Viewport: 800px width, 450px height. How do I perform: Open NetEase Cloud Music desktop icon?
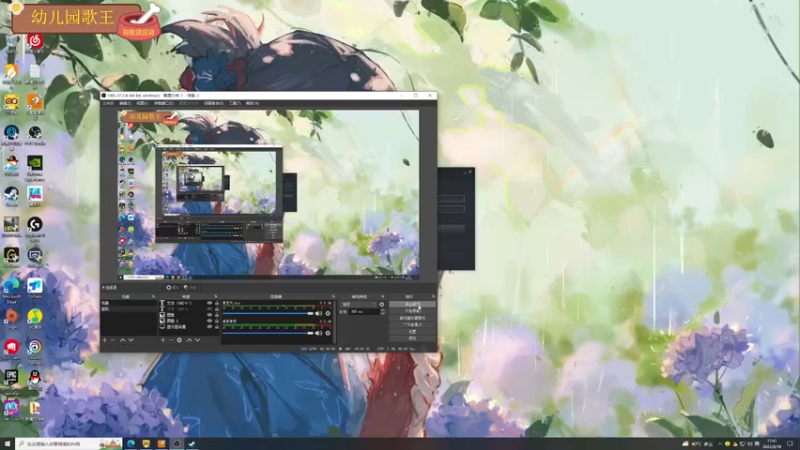tap(35, 43)
